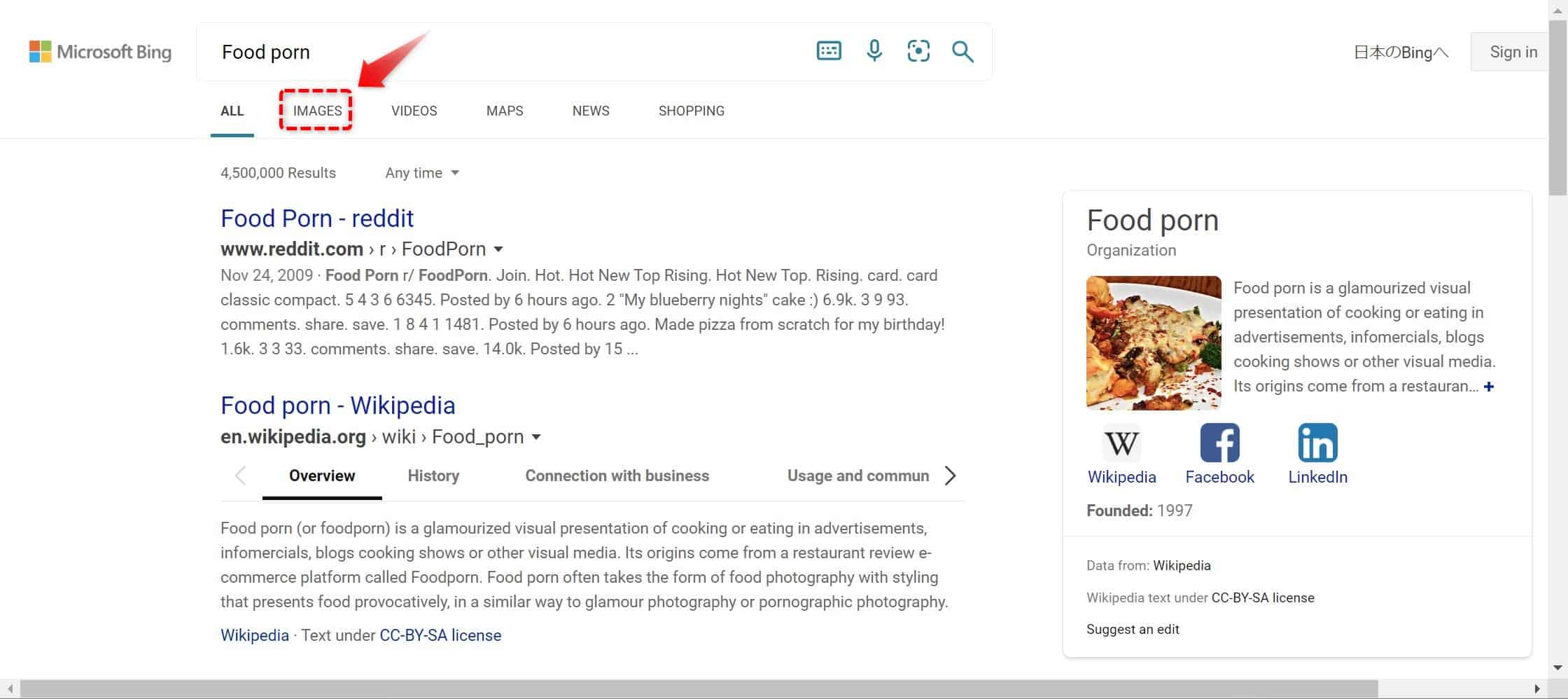The height and width of the screenshot is (699, 1568).
Task: Start voice search with the microphone icon
Action: click(874, 51)
